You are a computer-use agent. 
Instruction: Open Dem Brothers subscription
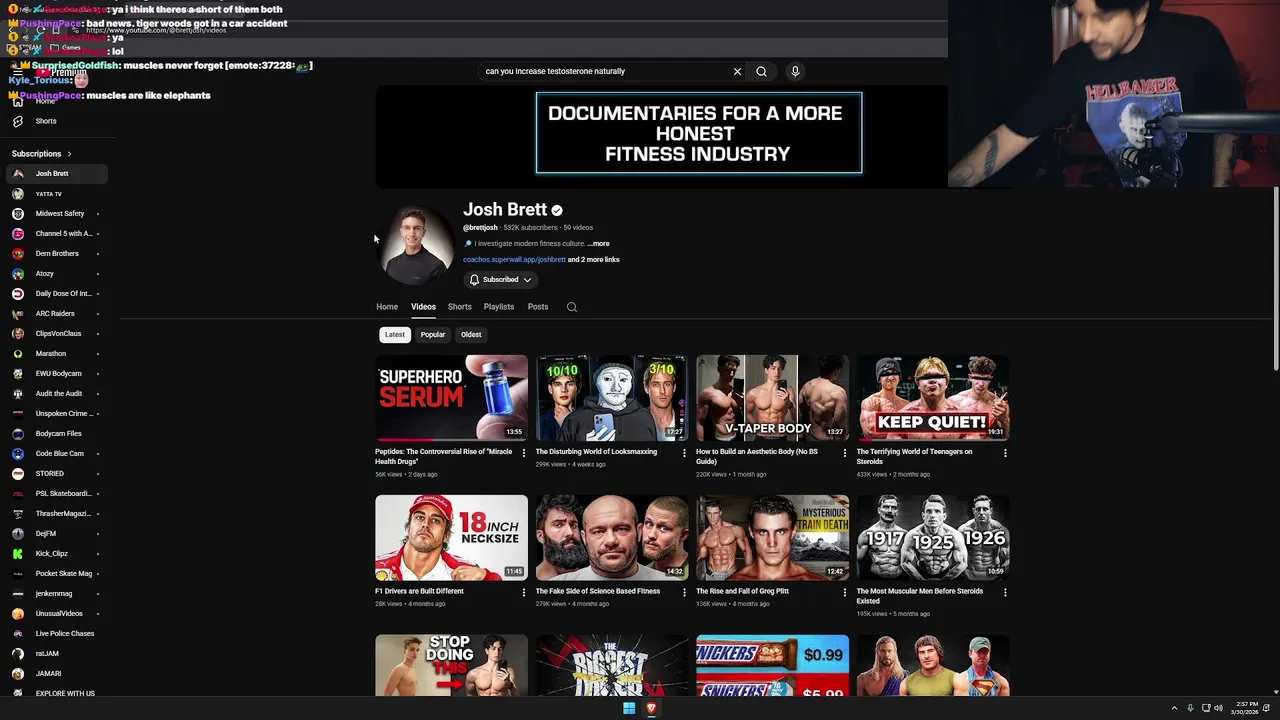click(x=56, y=254)
